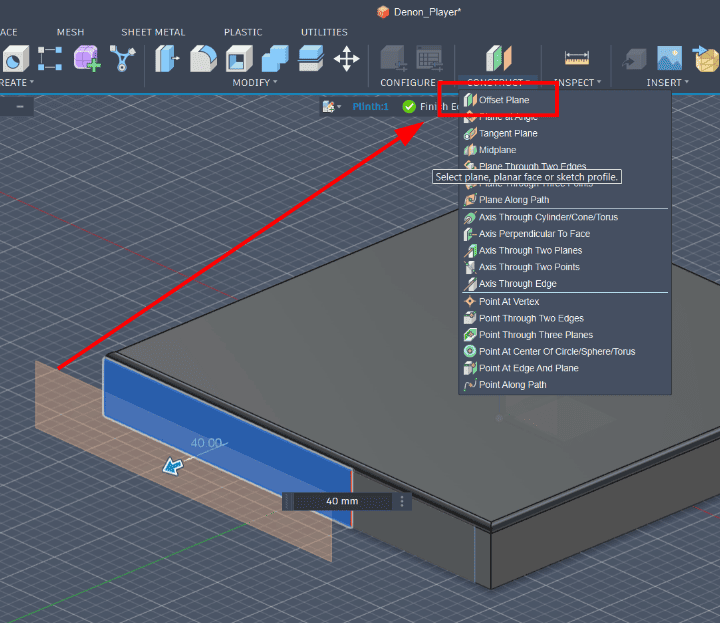The width and height of the screenshot is (720, 623).
Task: Switch to UTILITIES tab
Action: coord(324,32)
